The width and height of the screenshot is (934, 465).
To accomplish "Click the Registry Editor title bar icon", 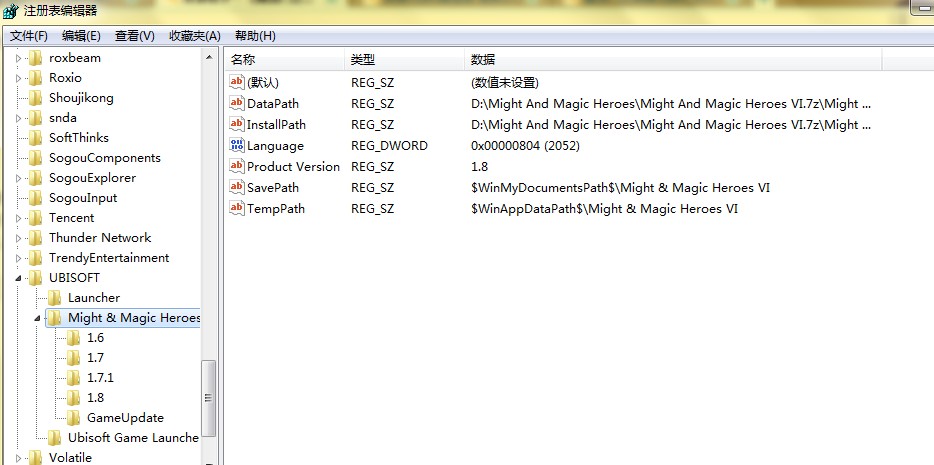I will point(11,11).
